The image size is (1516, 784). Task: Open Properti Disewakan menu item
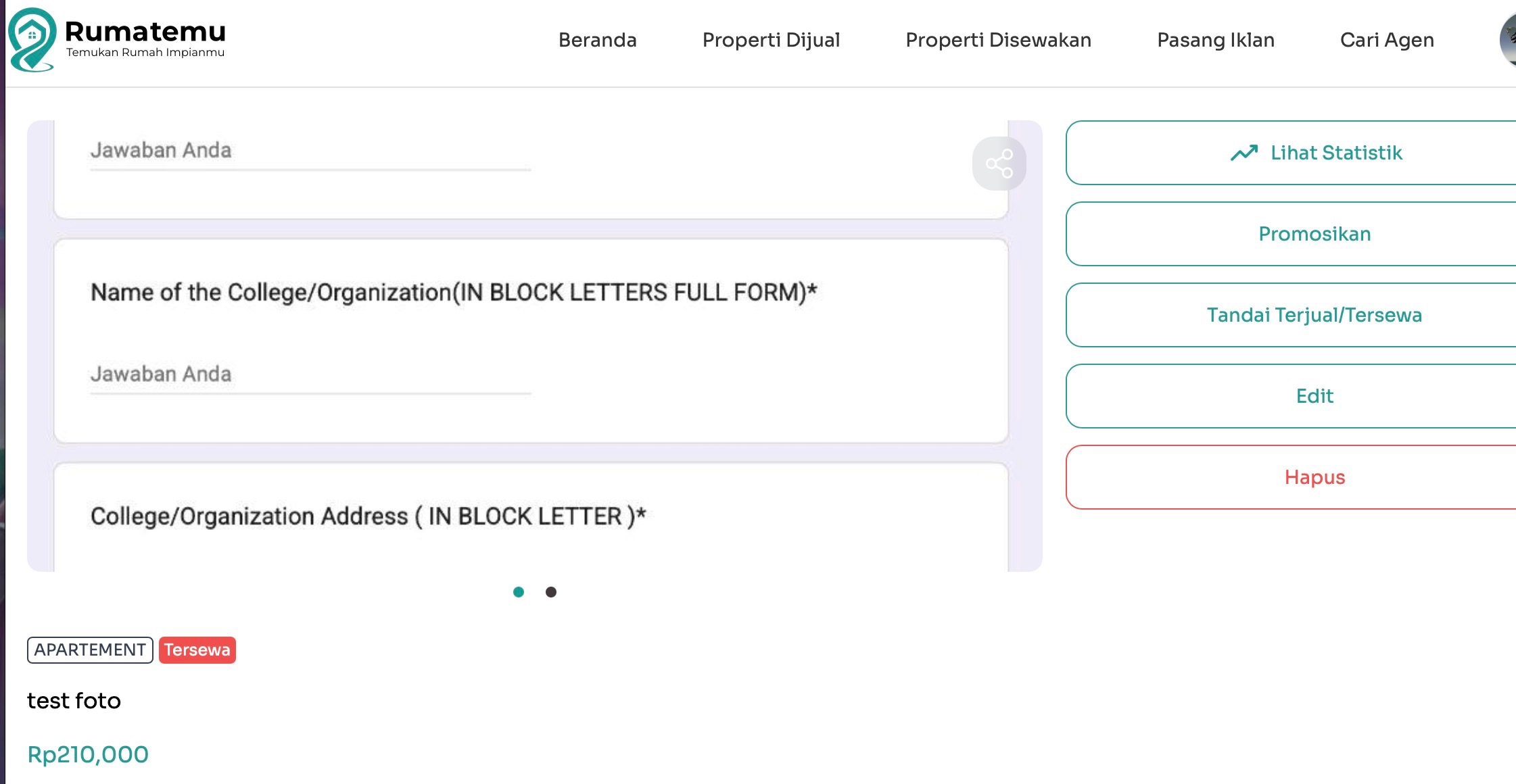tap(998, 40)
